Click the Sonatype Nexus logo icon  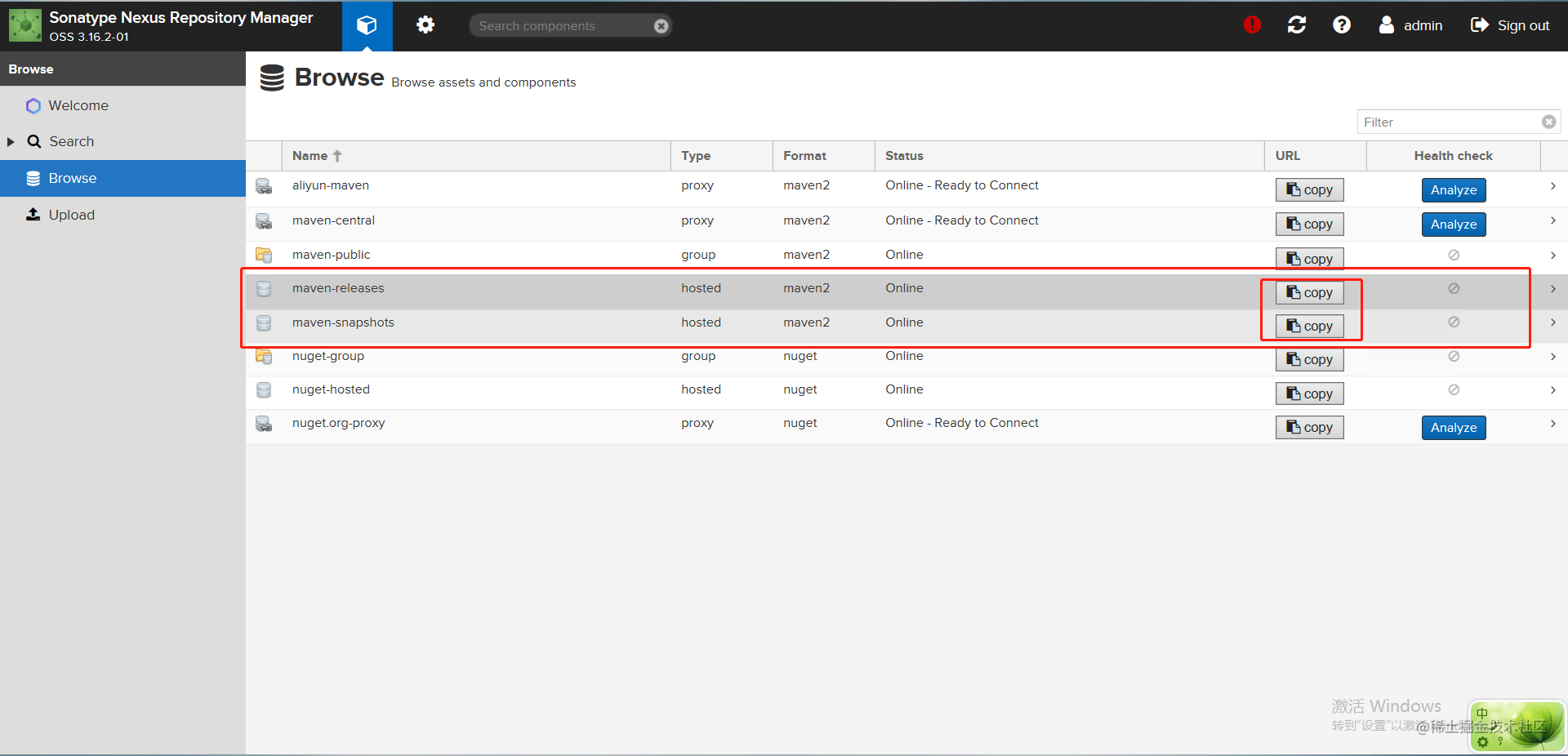[25, 25]
